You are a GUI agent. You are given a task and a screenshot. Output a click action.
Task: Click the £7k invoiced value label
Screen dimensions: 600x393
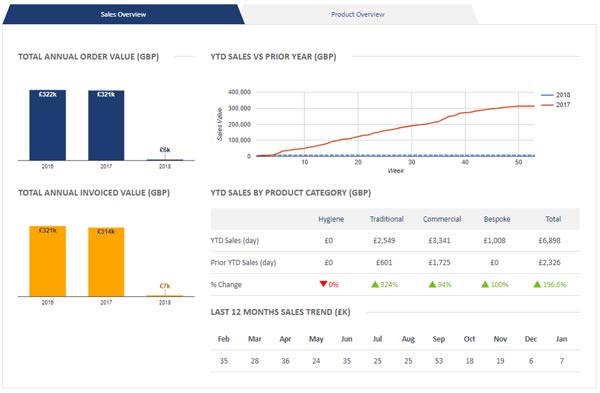click(165, 285)
